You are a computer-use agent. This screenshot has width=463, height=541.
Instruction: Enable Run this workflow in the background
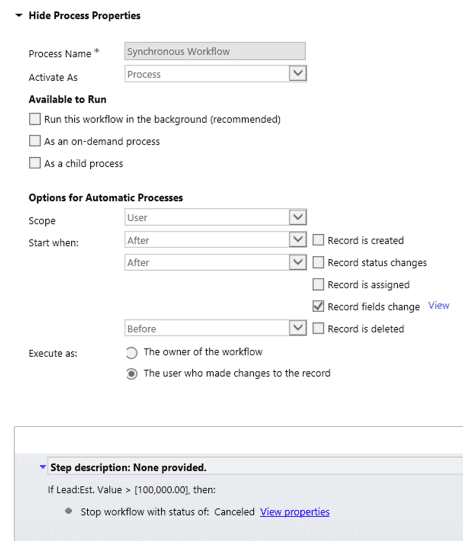35,119
